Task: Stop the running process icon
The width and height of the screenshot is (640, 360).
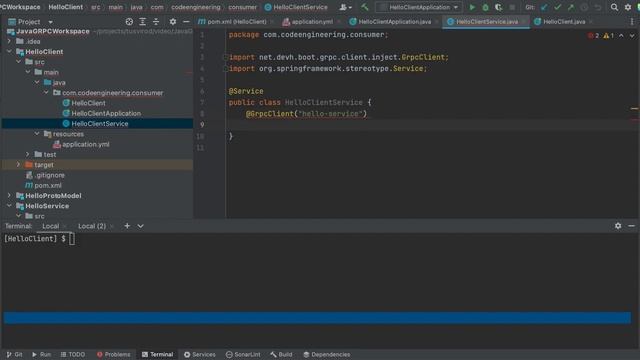Action: click(x=512, y=7)
